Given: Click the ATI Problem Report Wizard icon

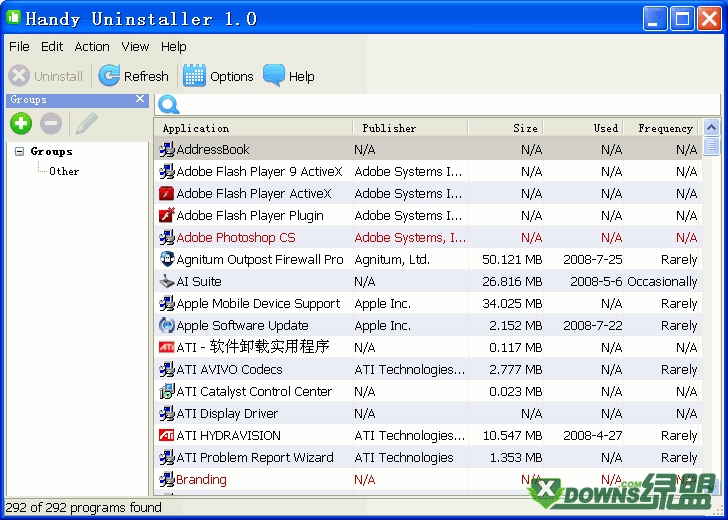Looking at the screenshot, I should coord(167,457).
